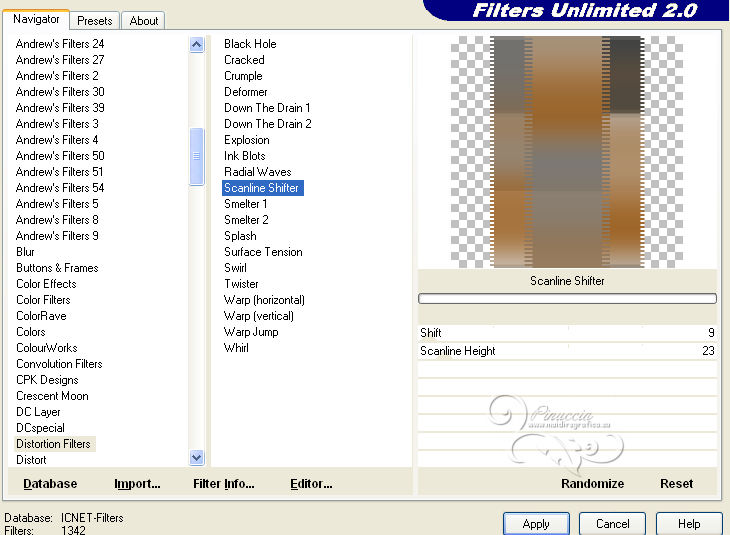Select DC Layer category

pyautogui.click(x=38, y=412)
